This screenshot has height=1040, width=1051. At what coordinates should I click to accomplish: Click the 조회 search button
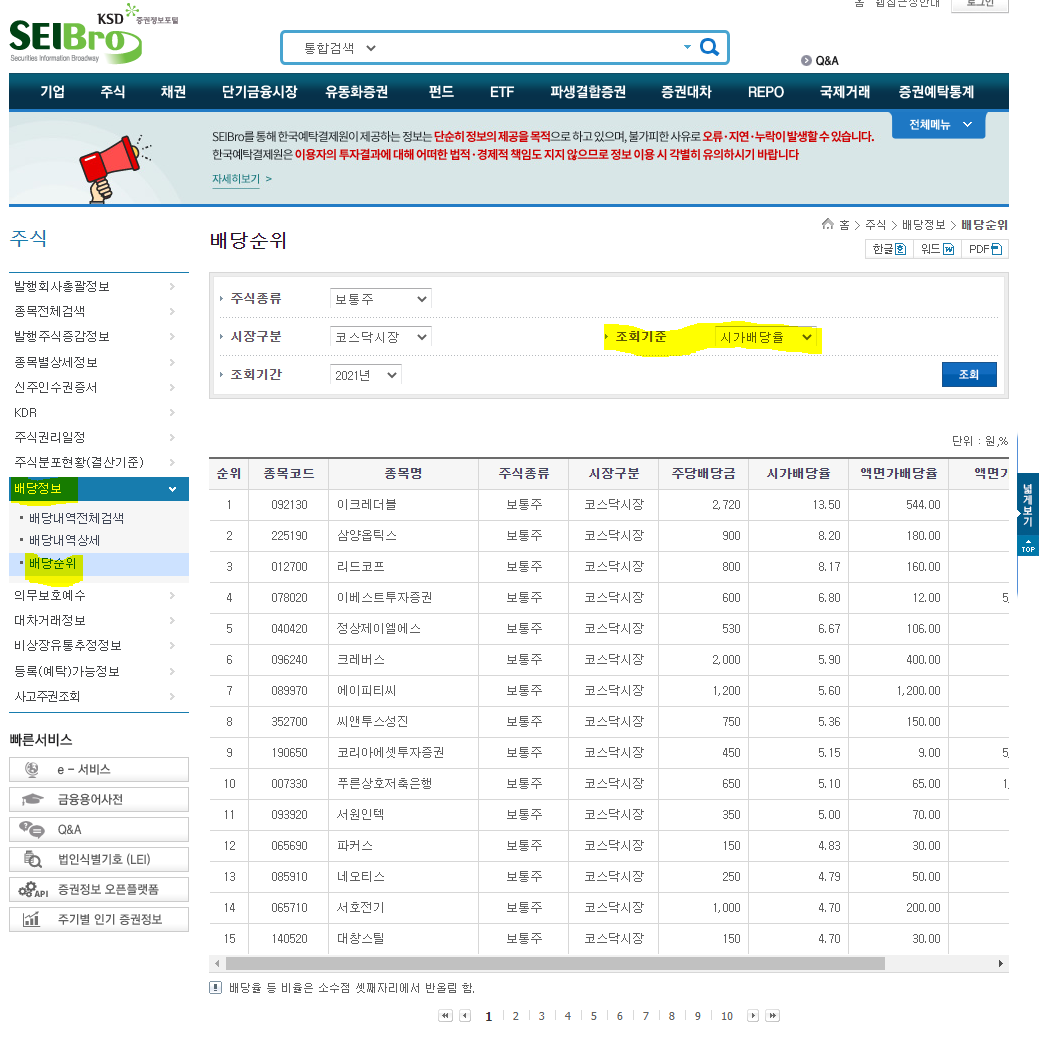point(969,375)
